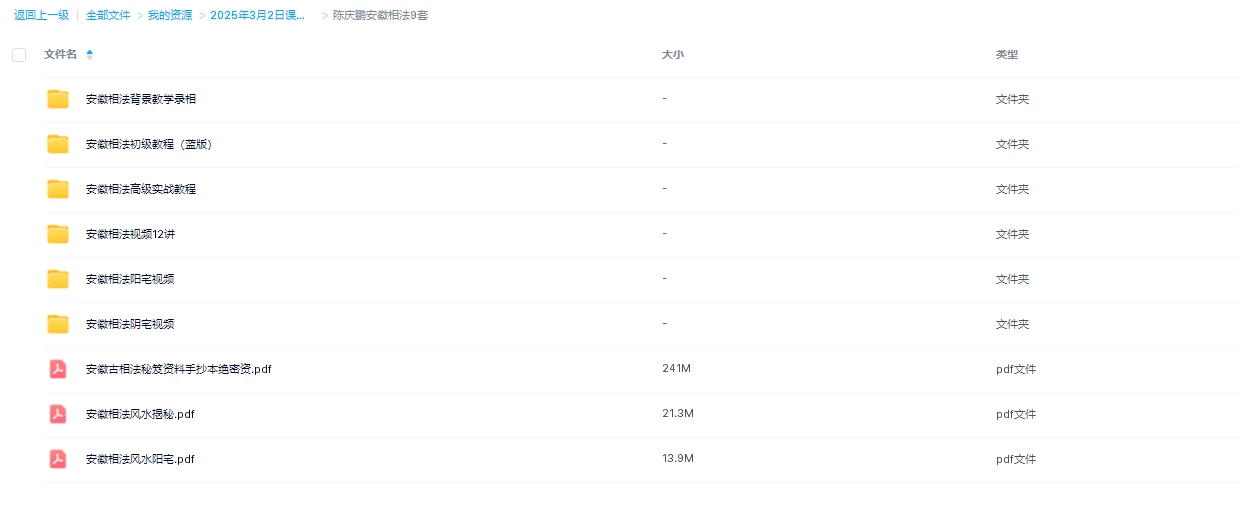Open the 安徽相法视频12讲 folder name
Image resolution: width=1238 pixels, height=506 pixels.
(130, 234)
